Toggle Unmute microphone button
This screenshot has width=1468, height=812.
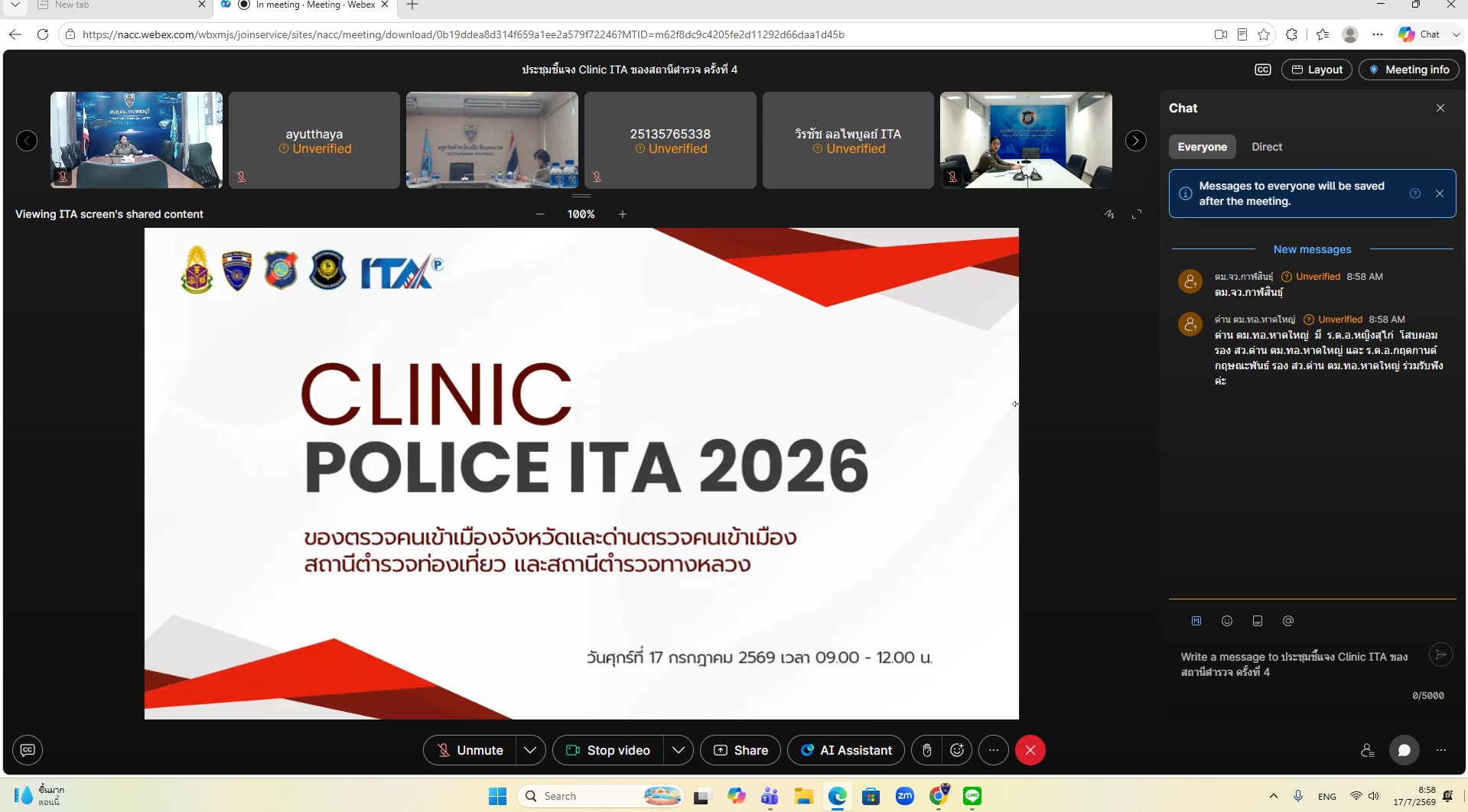tap(470, 750)
